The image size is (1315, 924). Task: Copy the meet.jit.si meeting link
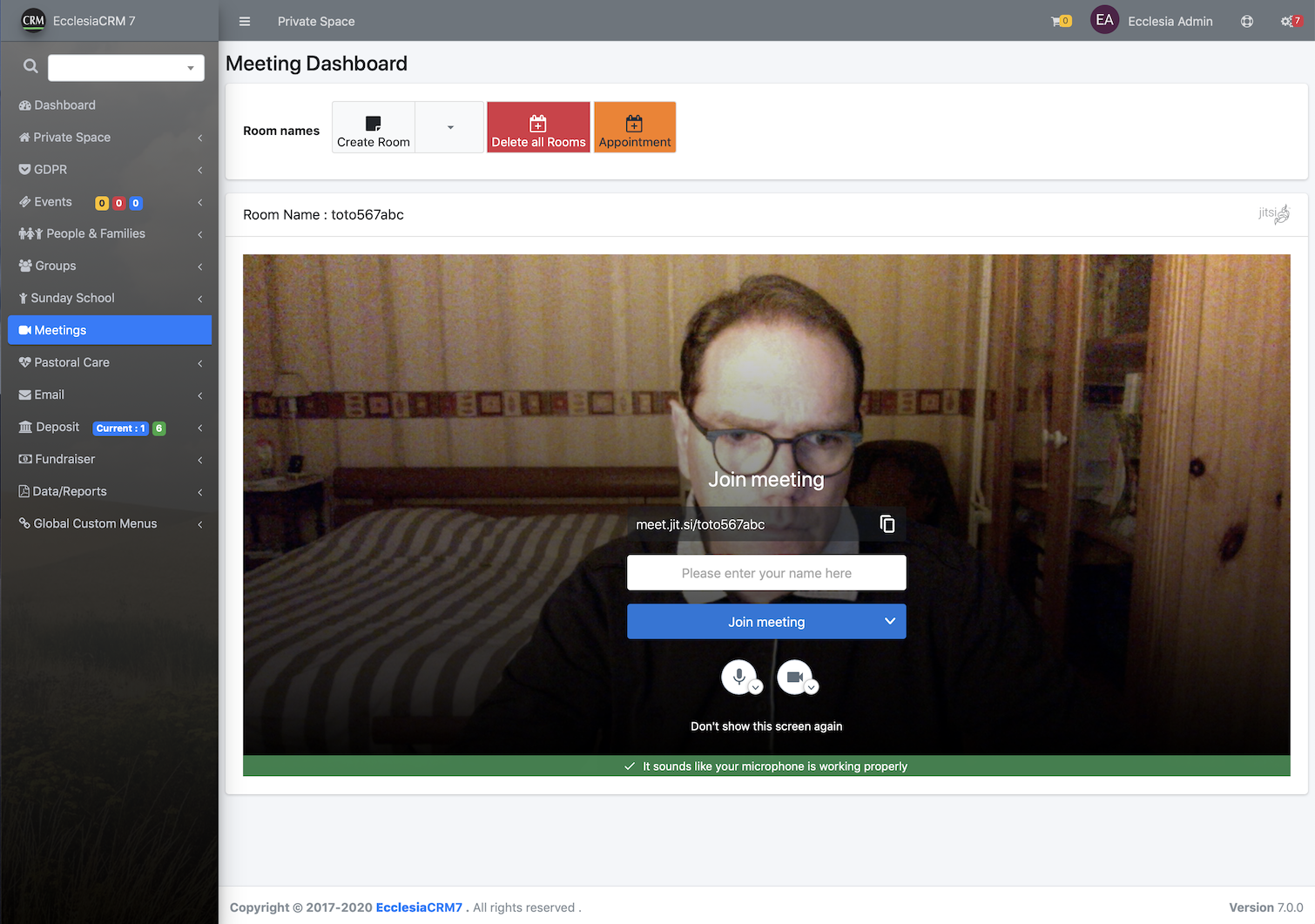click(x=887, y=523)
